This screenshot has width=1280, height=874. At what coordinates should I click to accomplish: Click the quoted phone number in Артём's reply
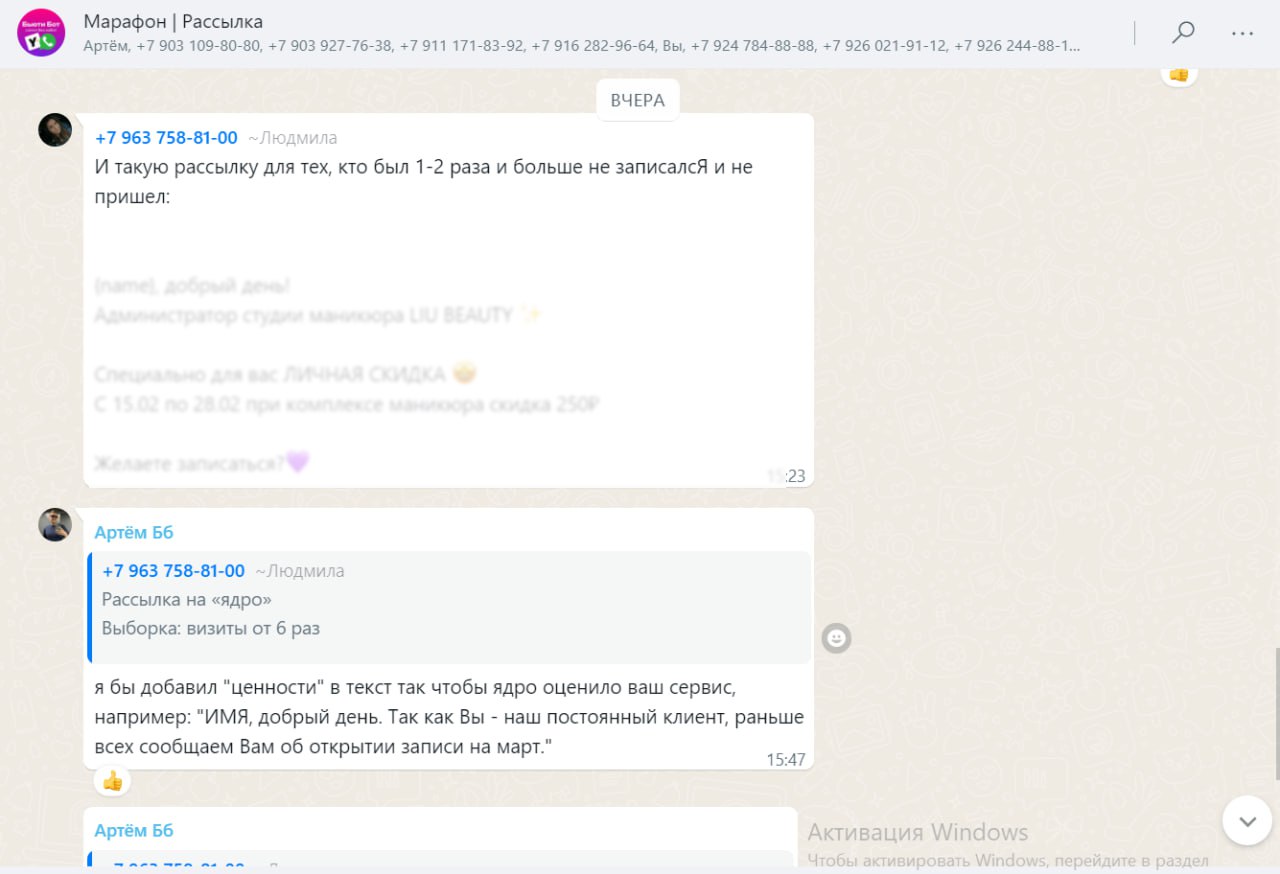173,571
